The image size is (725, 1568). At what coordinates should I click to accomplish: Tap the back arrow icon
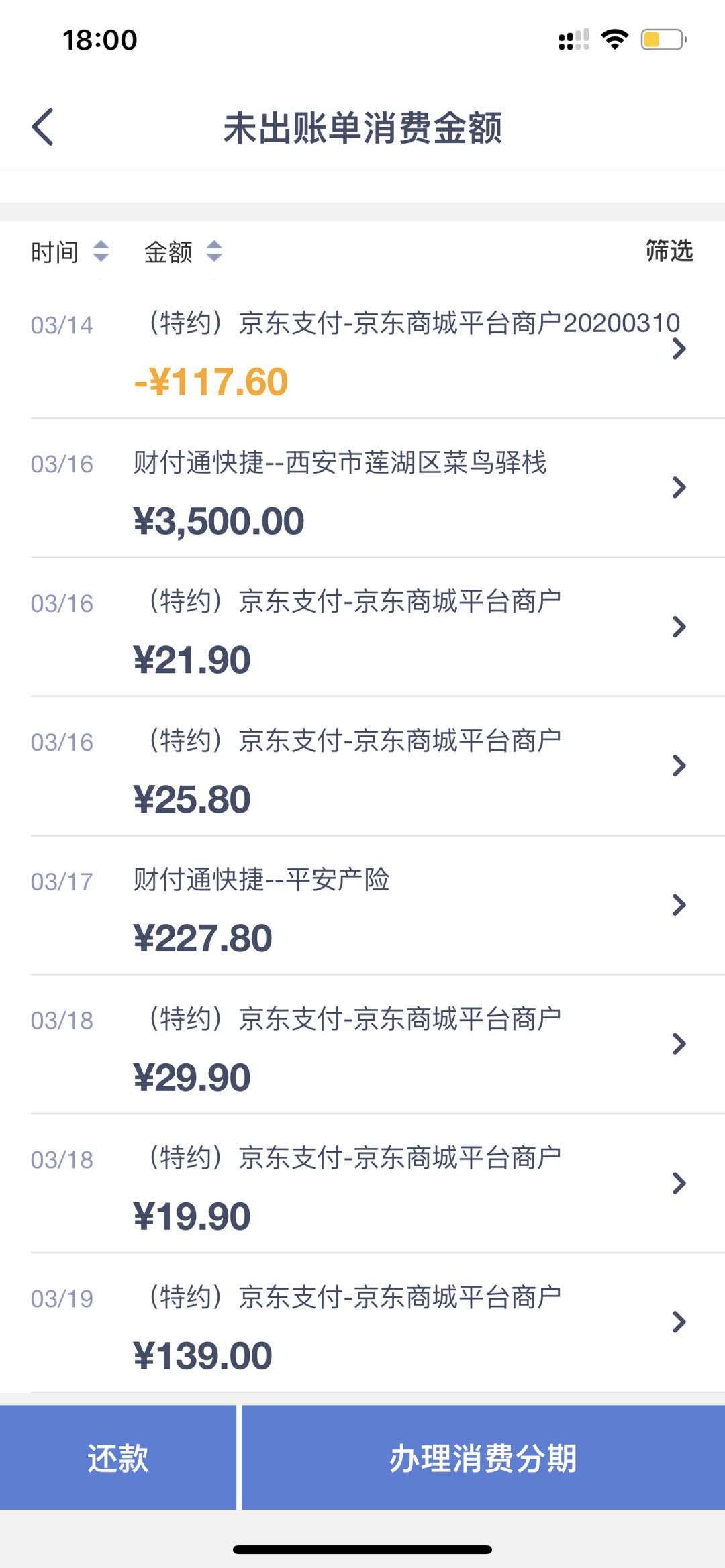coord(42,127)
